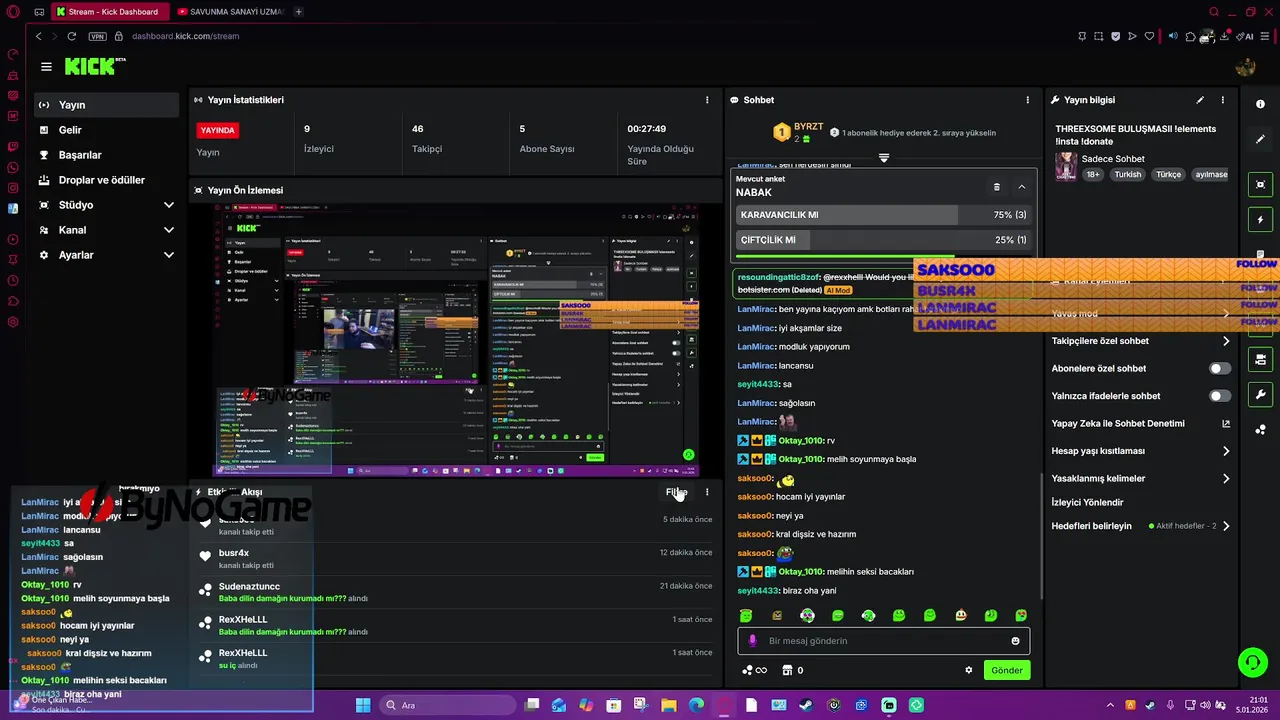
Task: Open the shop icon showing 0
Action: (x=792, y=670)
